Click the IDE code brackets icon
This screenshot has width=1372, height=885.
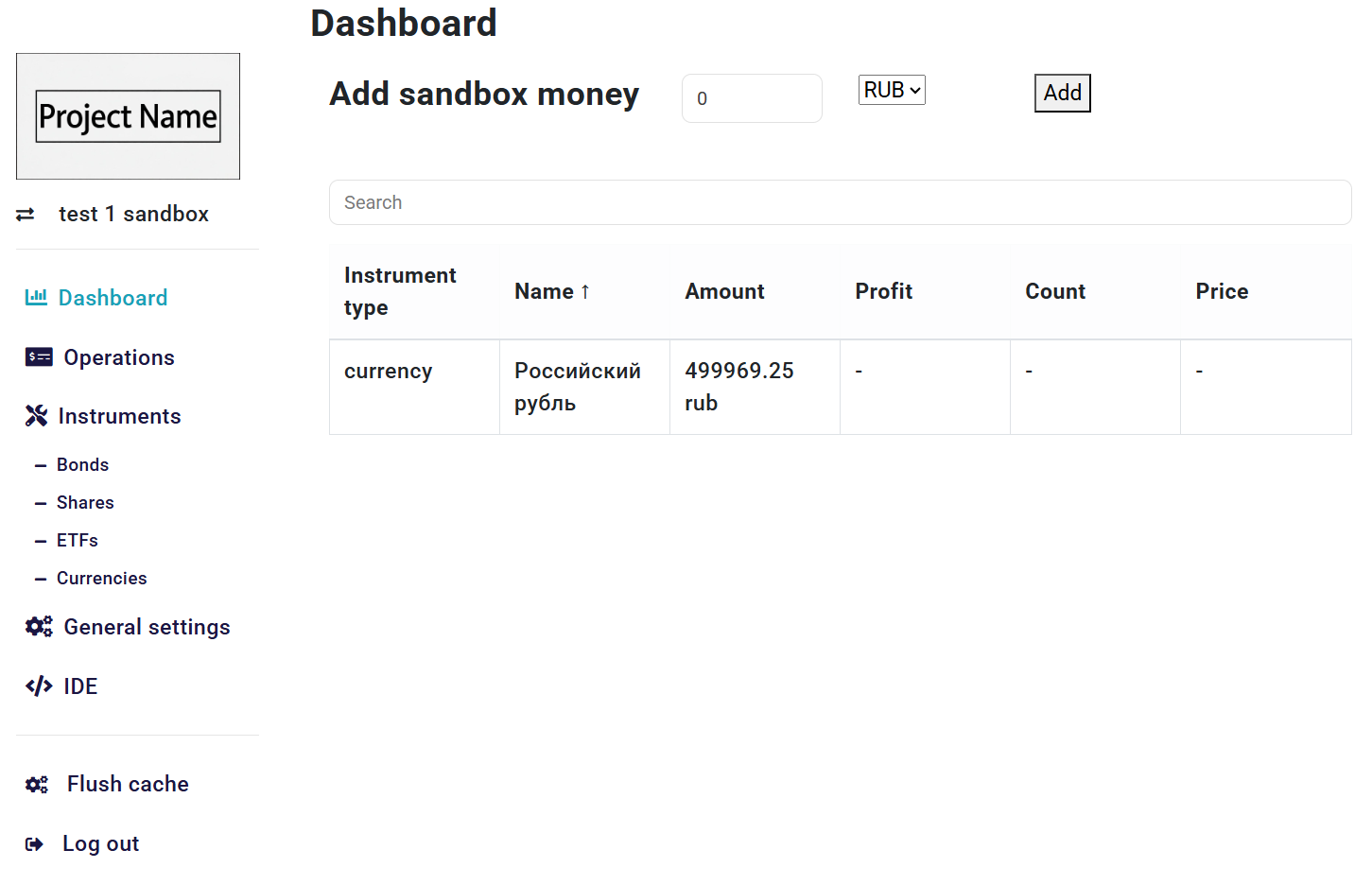39,686
